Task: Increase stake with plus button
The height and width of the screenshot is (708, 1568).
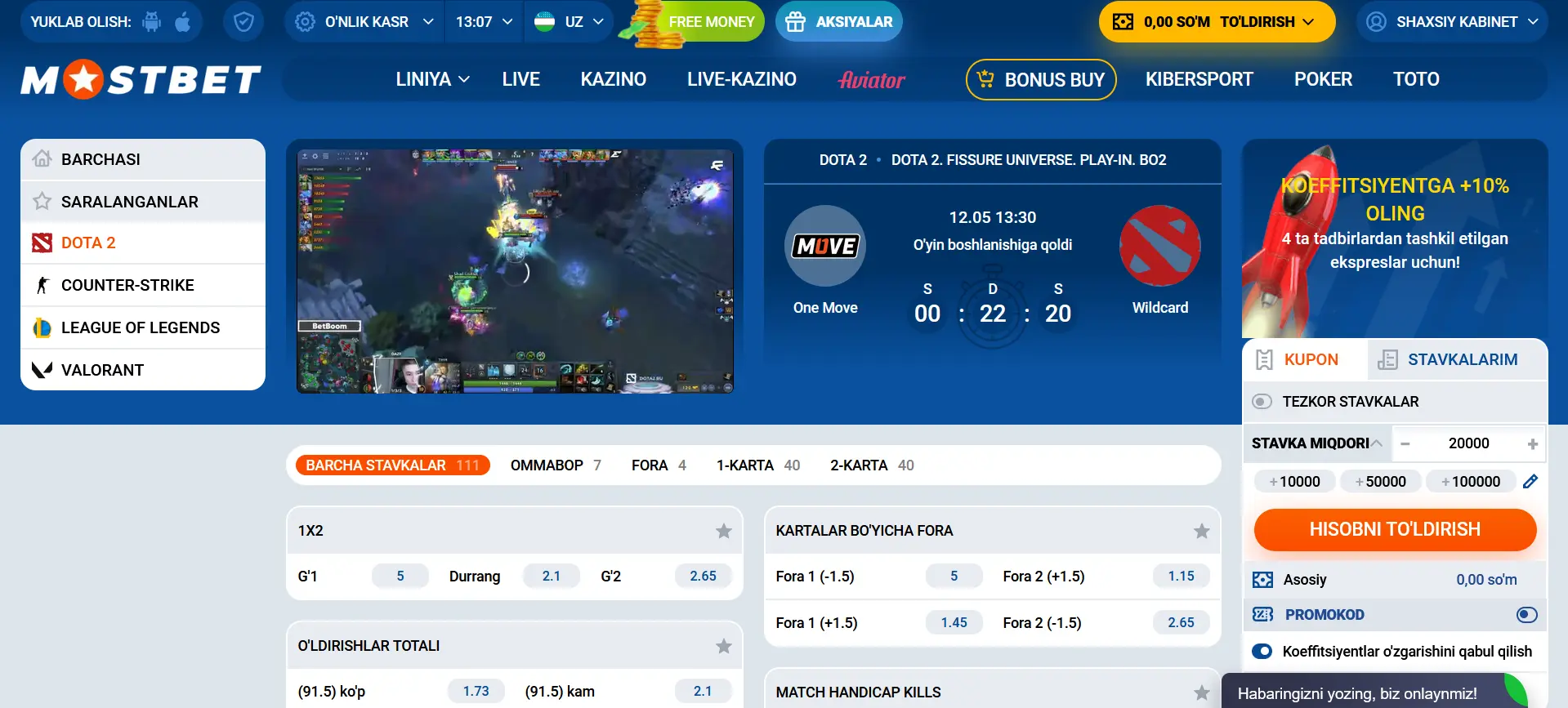Action: [1532, 443]
